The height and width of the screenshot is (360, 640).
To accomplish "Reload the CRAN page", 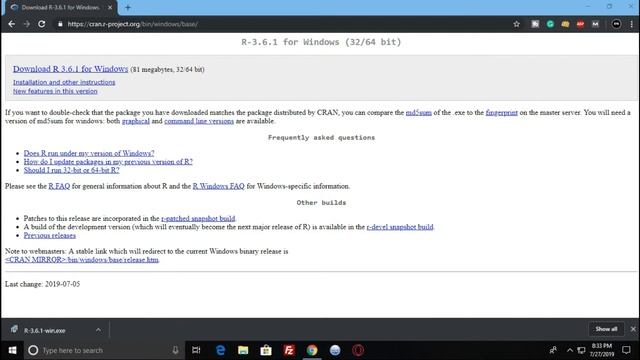I will pos(42,24).
